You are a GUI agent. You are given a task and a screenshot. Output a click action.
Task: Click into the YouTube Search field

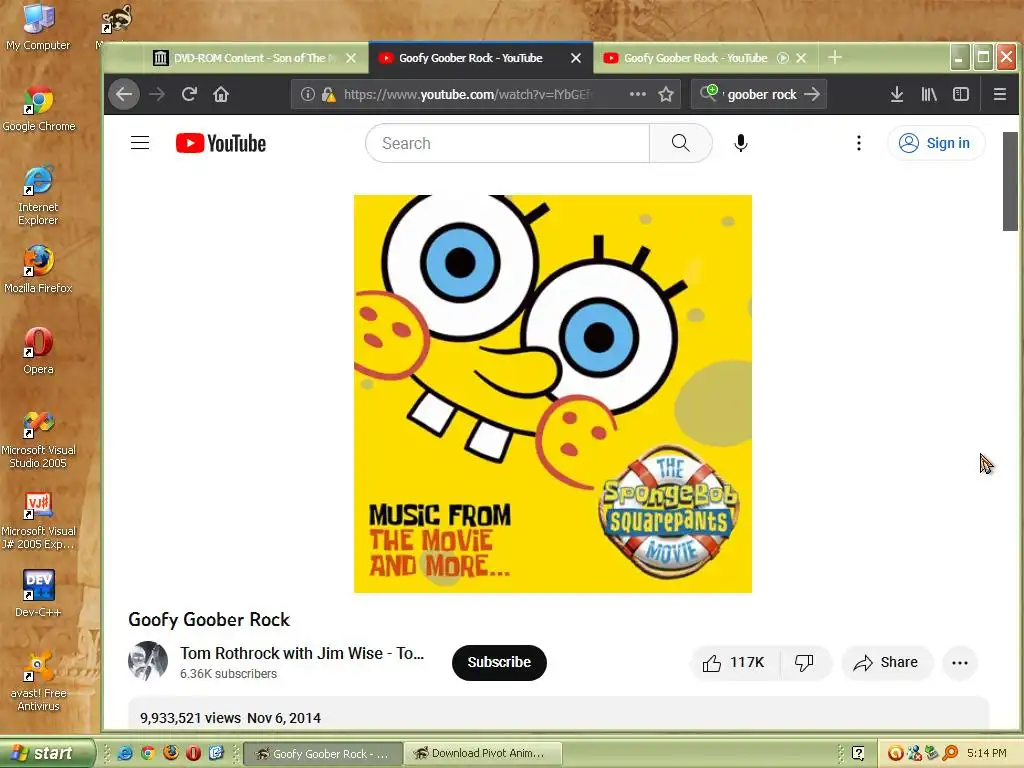pyautogui.click(x=507, y=143)
